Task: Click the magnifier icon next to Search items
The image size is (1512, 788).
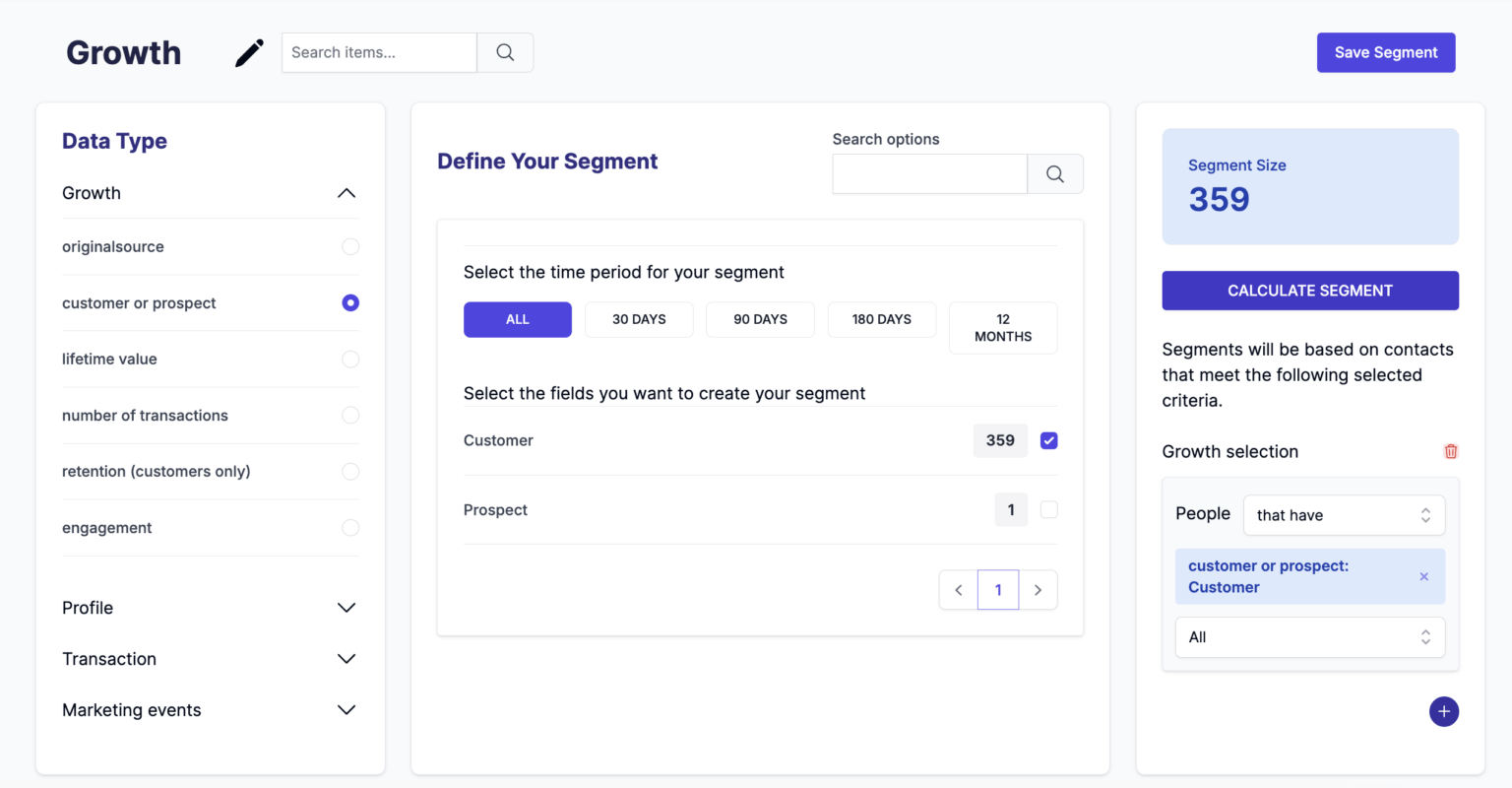Action: tap(504, 52)
